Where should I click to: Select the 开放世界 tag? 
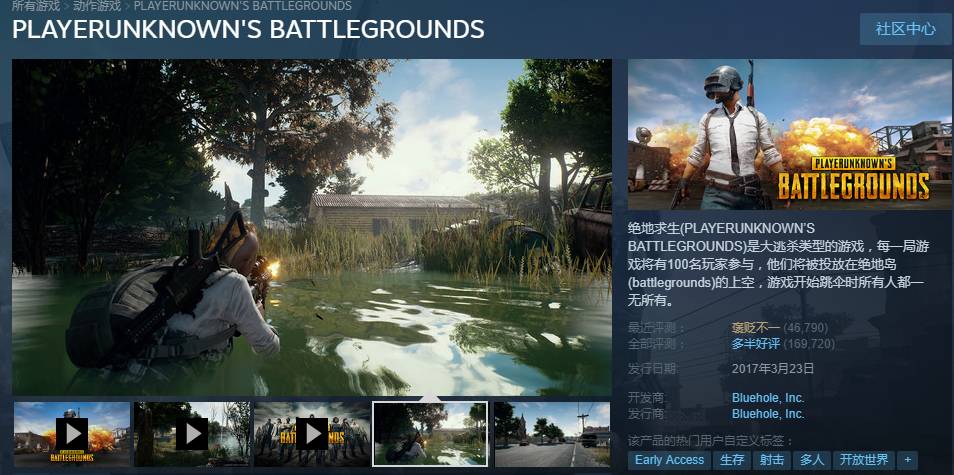click(863, 460)
